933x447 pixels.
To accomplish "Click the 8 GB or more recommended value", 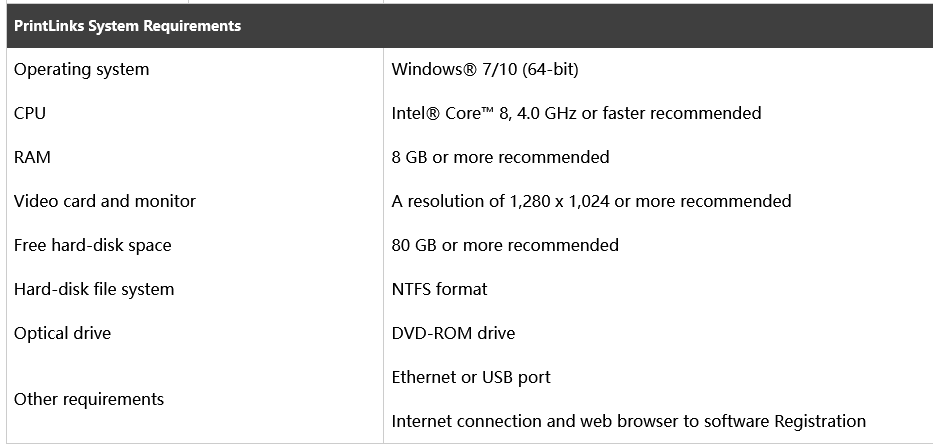I will pos(500,157).
